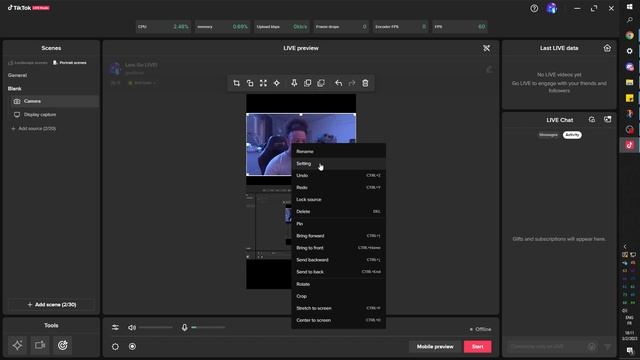Viewport: 640px width, 360px height.
Task: Click the circle icon below the mixer
Action: [x=116, y=347]
